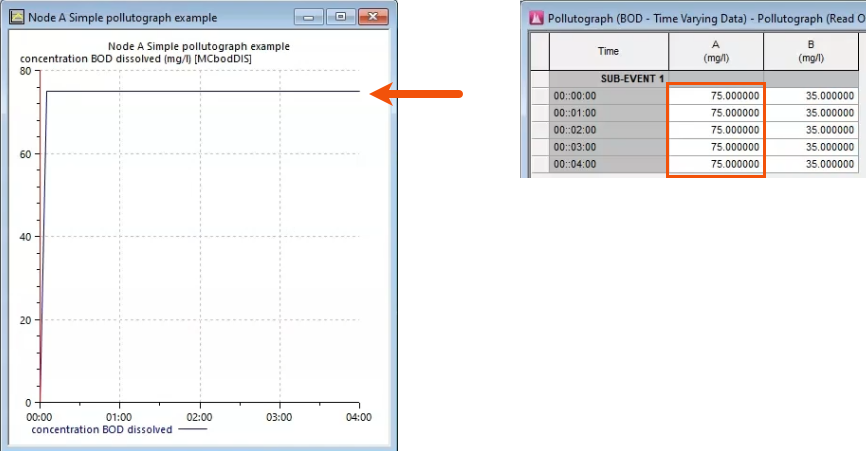Select column A (mg/l) header
Screen dimensions: 866x451
coord(716,51)
